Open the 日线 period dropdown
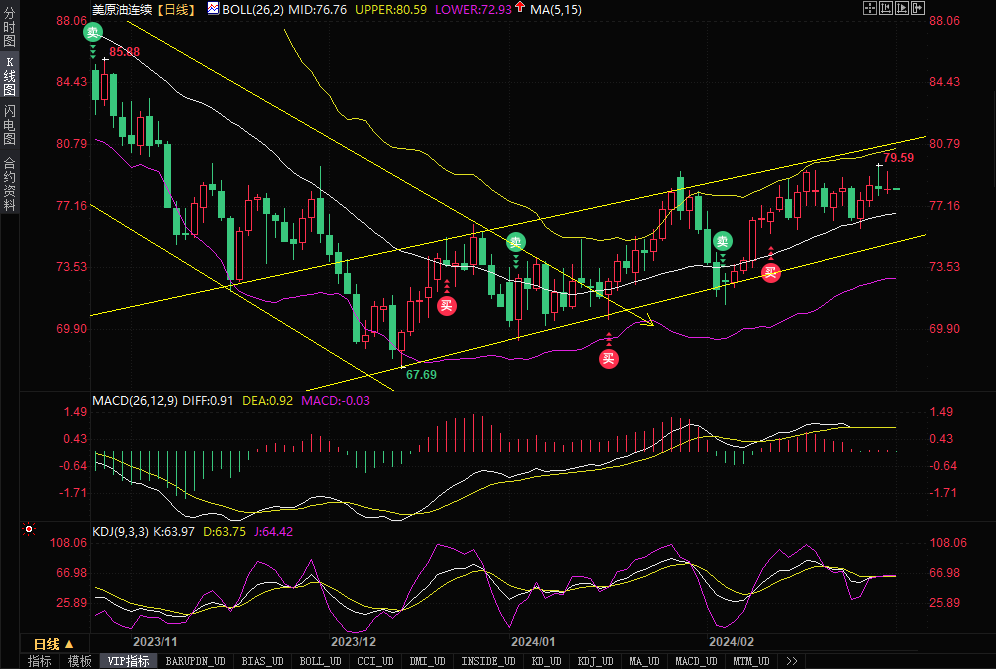The height and width of the screenshot is (669, 996). (53, 643)
